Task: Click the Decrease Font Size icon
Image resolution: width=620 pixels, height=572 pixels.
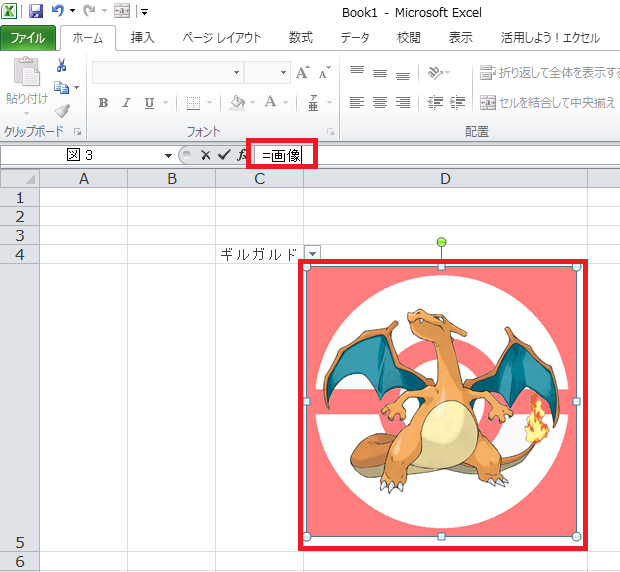Action: coord(325,72)
